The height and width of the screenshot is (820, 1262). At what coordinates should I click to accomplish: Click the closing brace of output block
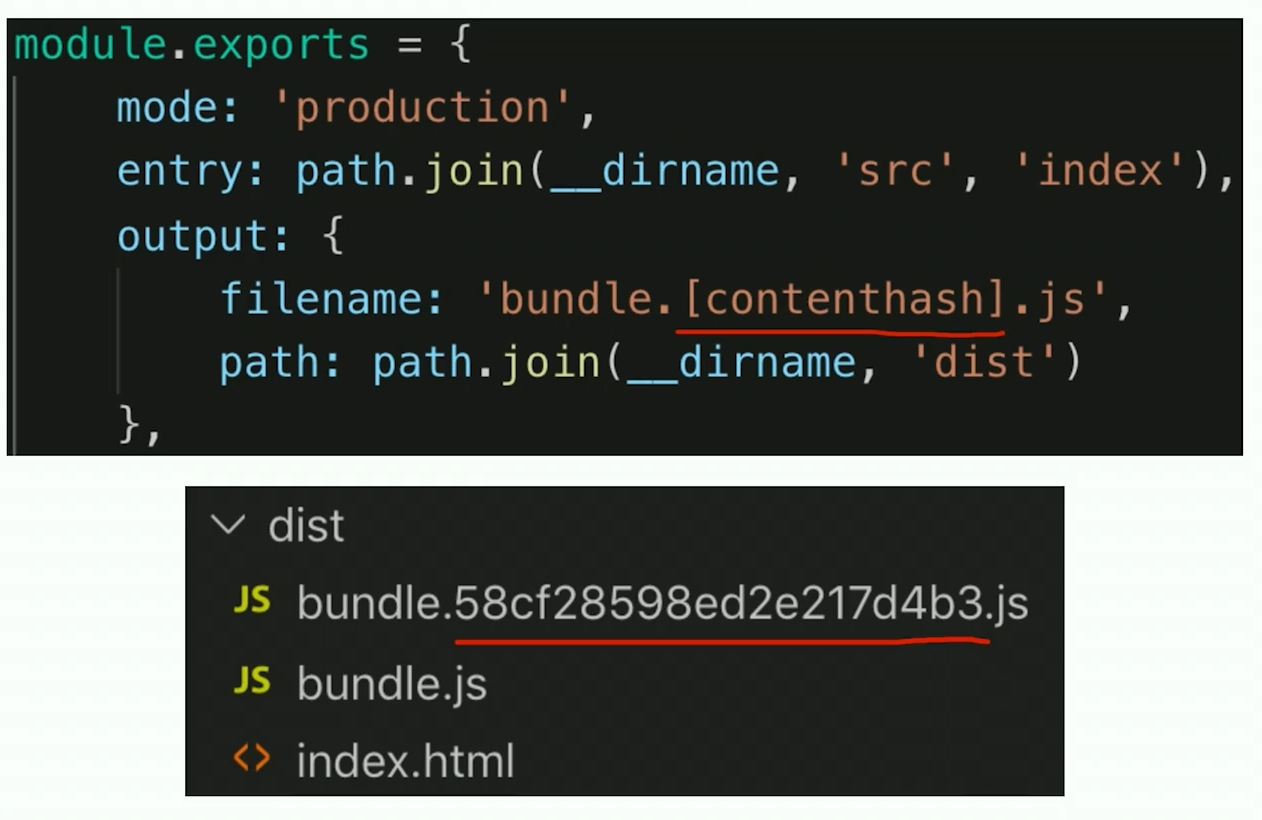(x=129, y=426)
